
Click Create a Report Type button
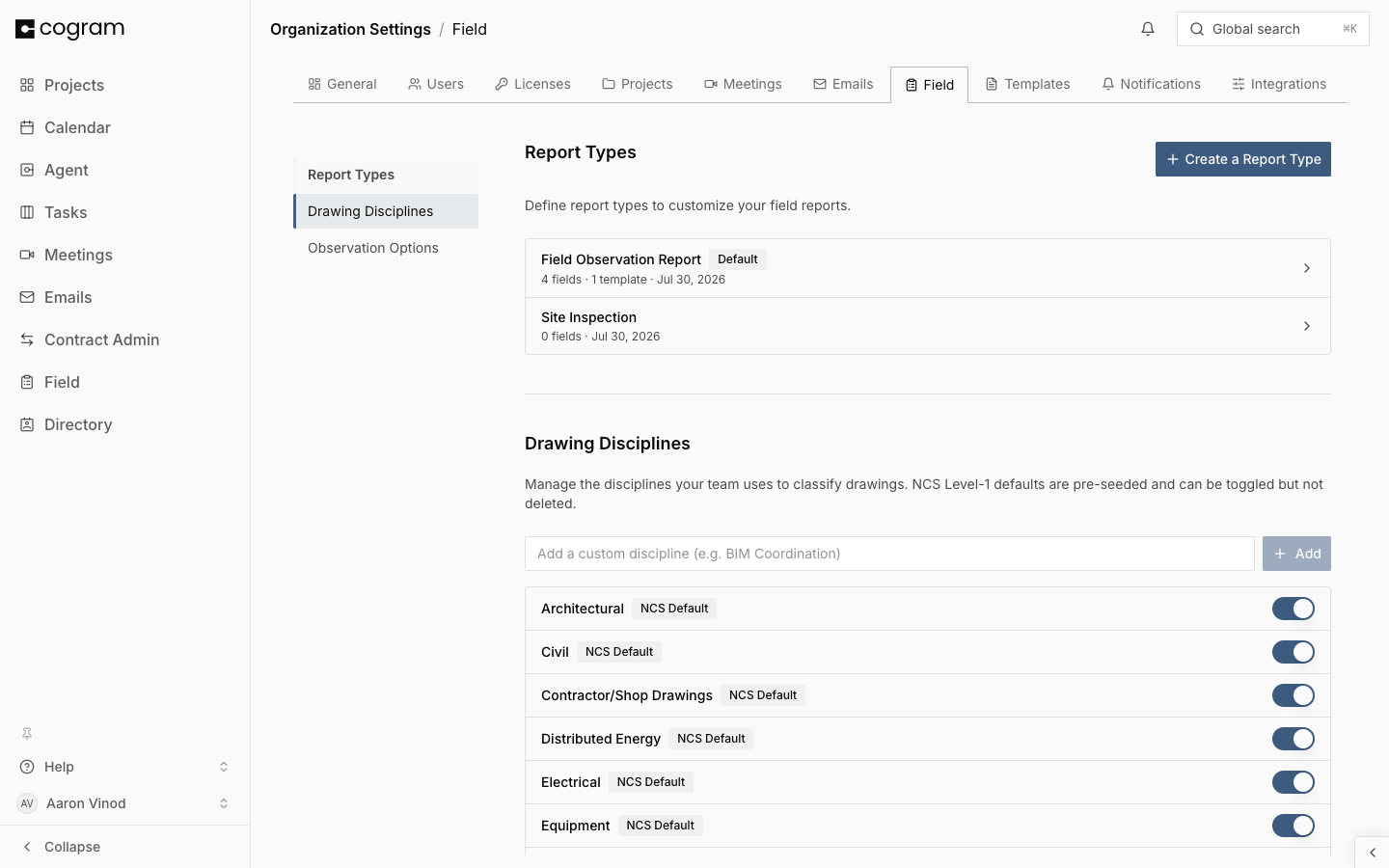coord(1243,159)
